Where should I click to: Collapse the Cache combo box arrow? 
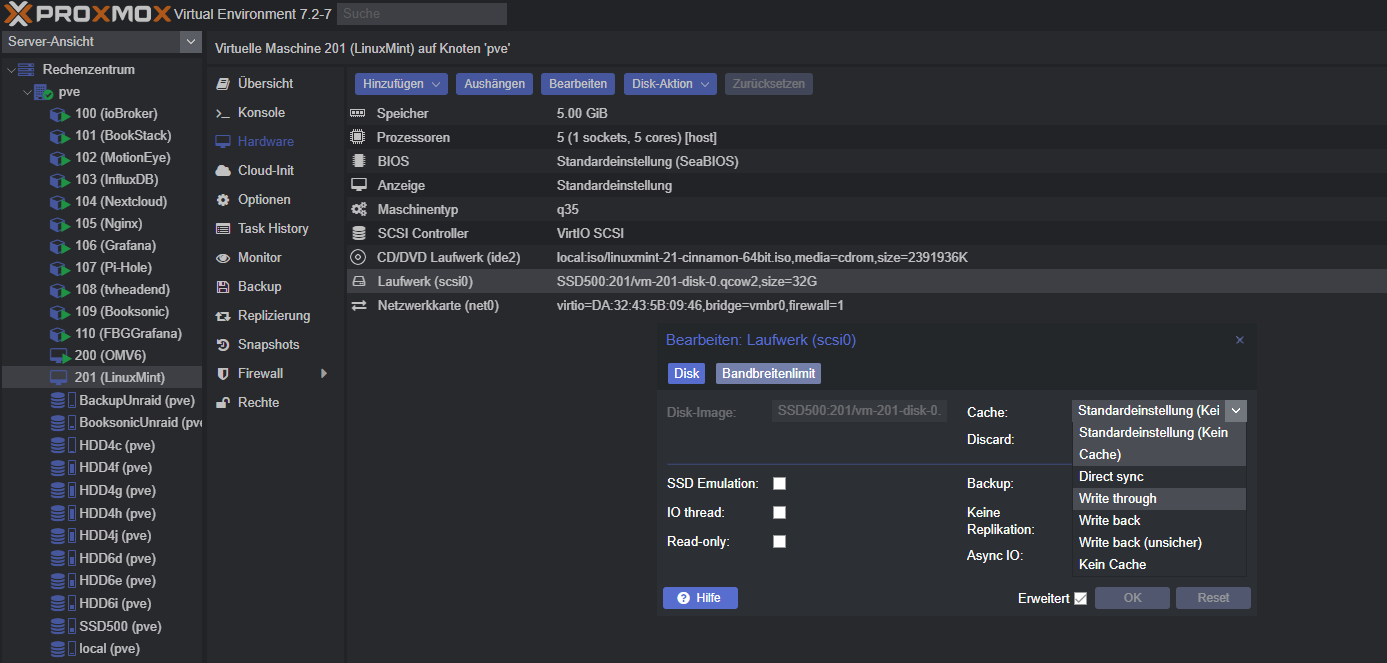pyautogui.click(x=1236, y=411)
